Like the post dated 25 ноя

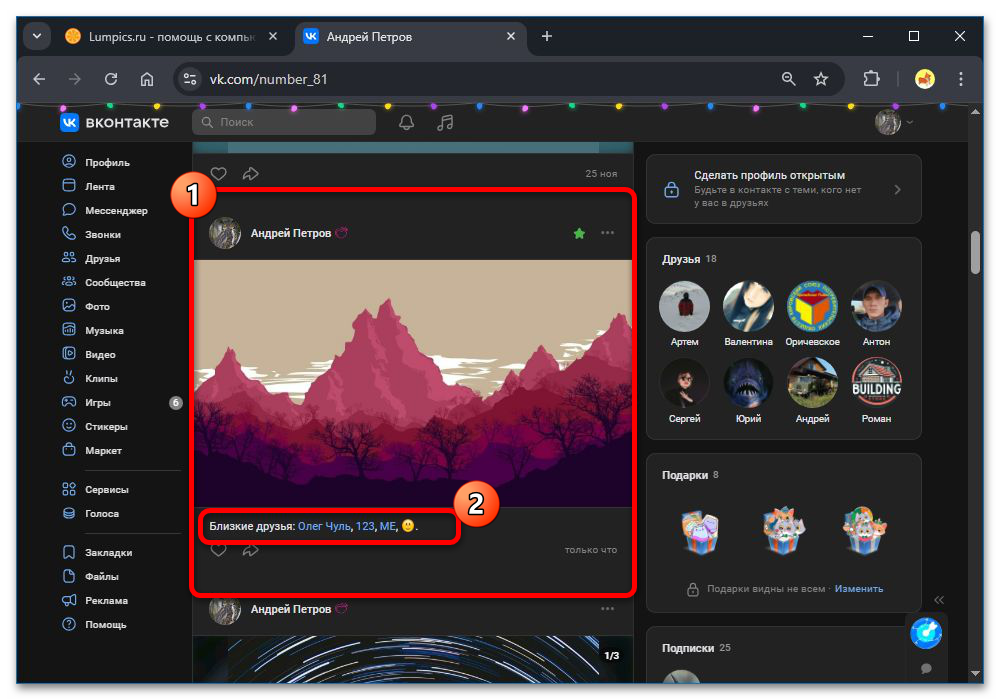pyautogui.click(x=219, y=173)
